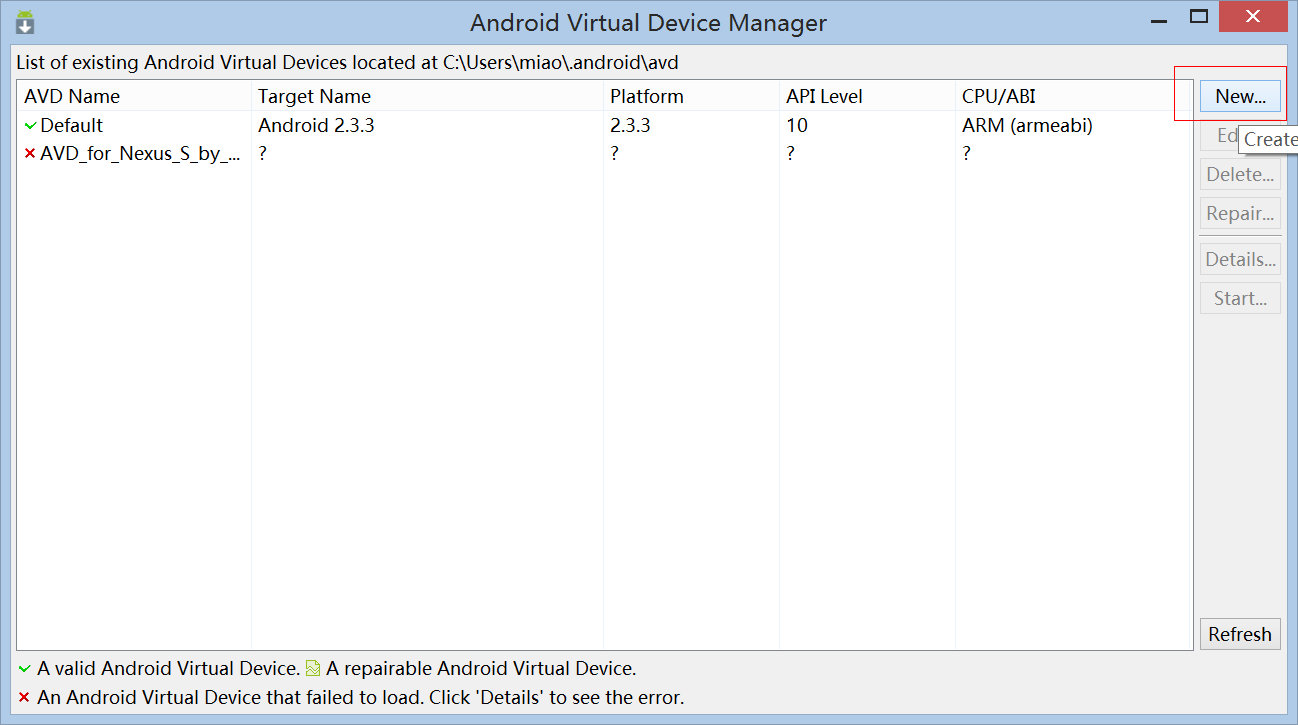Click the Repair... button

[1240, 214]
